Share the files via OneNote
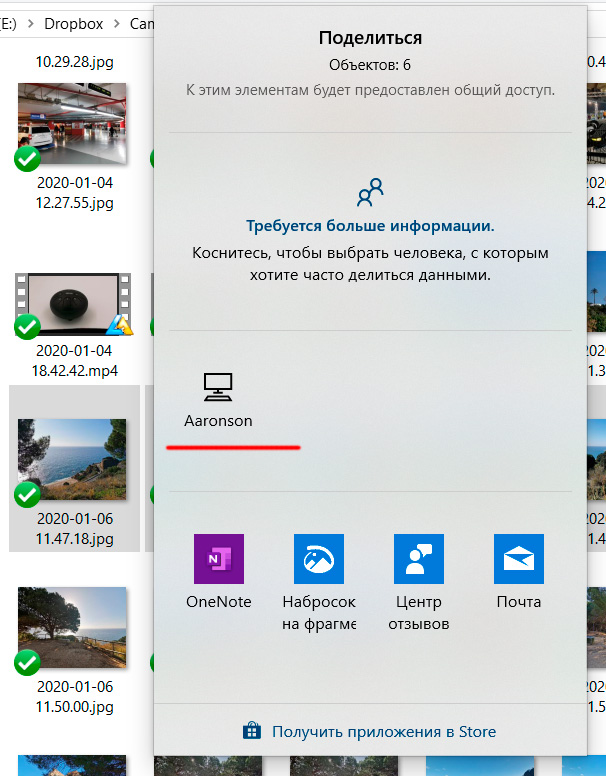Screen dimensions: 606x776 [x=218, y=559]
